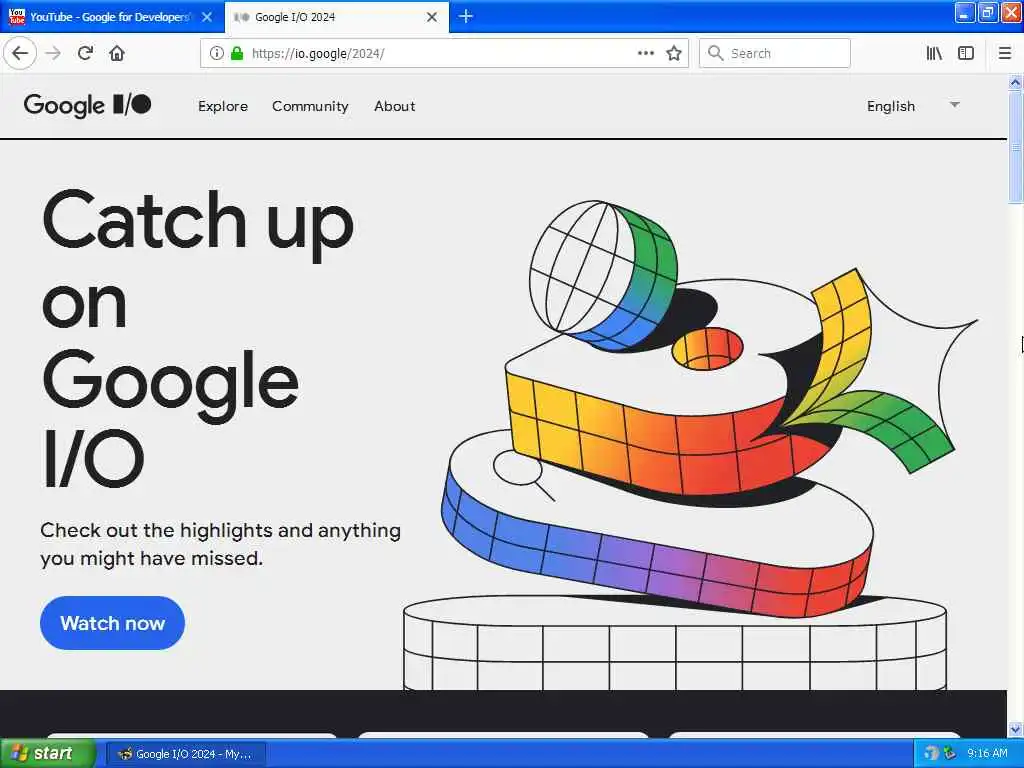This screenshot has height=768, width=1024.
Task: Click the Watch now button
Action: (112, 622)
